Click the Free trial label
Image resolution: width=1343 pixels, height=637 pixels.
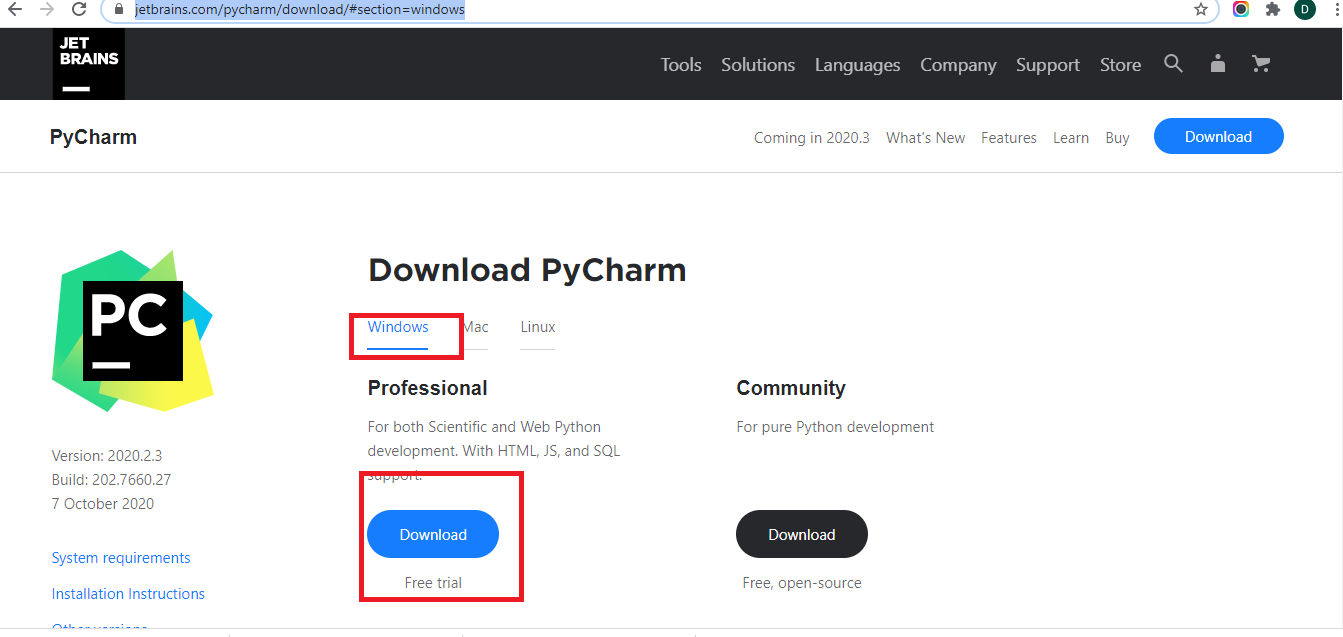(x=433, y=583)
